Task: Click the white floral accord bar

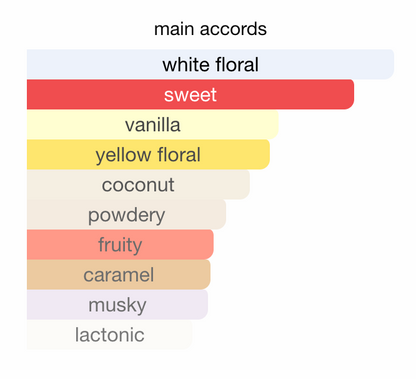Action: [x=210, y=64]
